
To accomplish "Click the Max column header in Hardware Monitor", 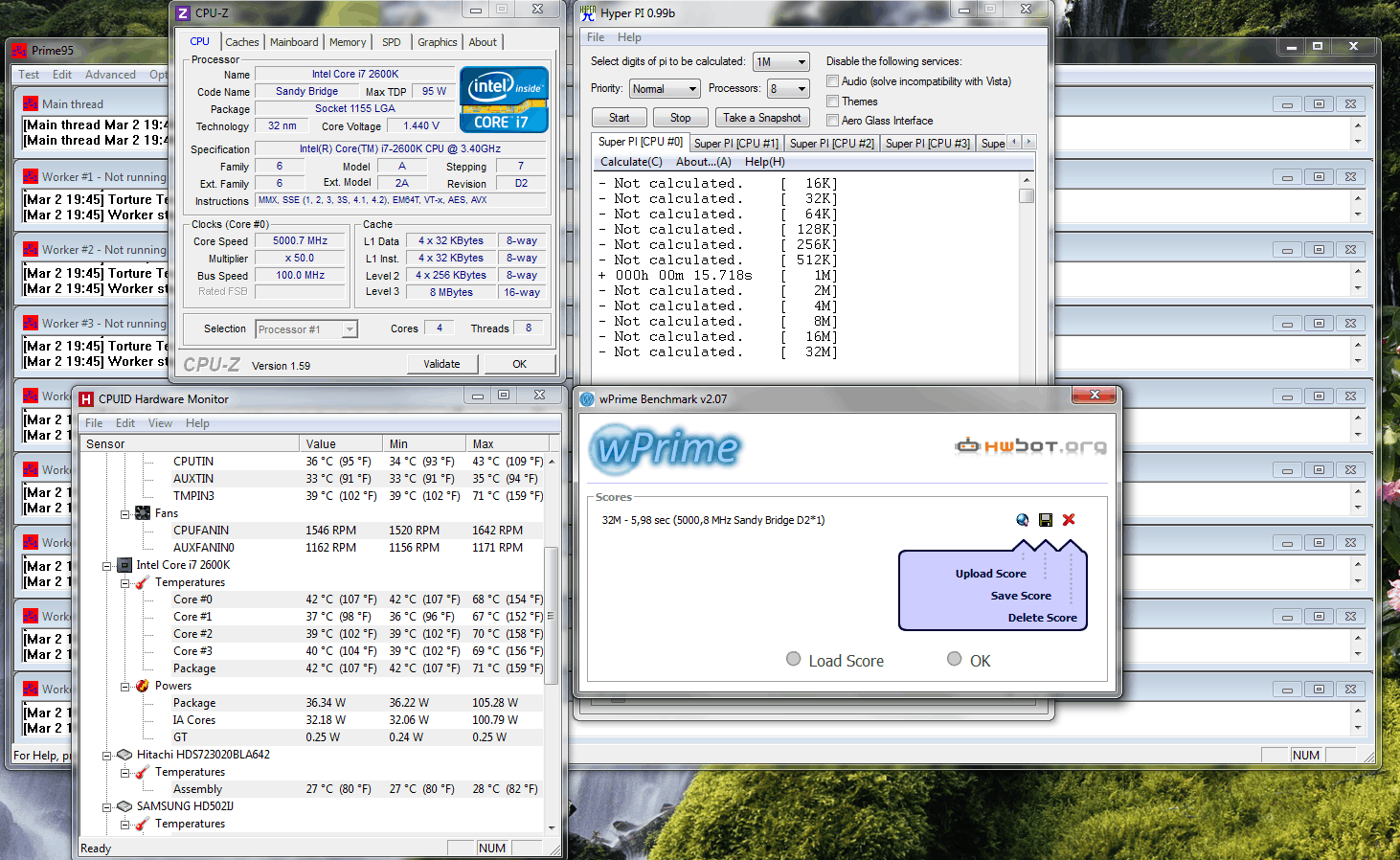I will click(x=508, y=444).
